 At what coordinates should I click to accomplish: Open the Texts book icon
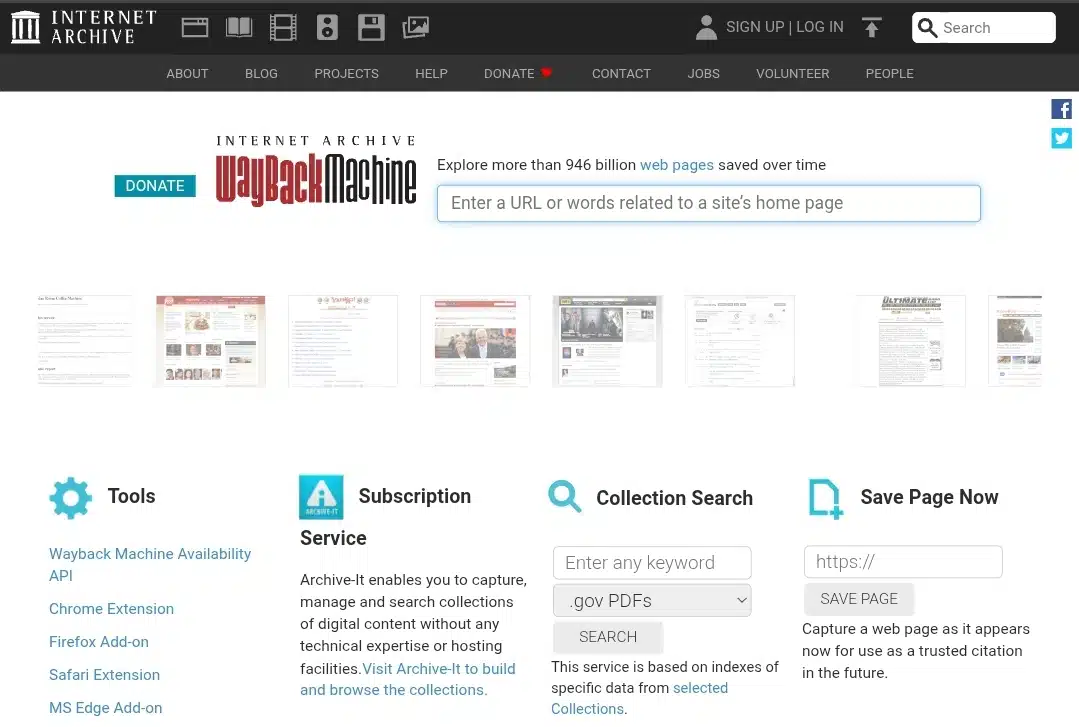[x=239, y=28]
